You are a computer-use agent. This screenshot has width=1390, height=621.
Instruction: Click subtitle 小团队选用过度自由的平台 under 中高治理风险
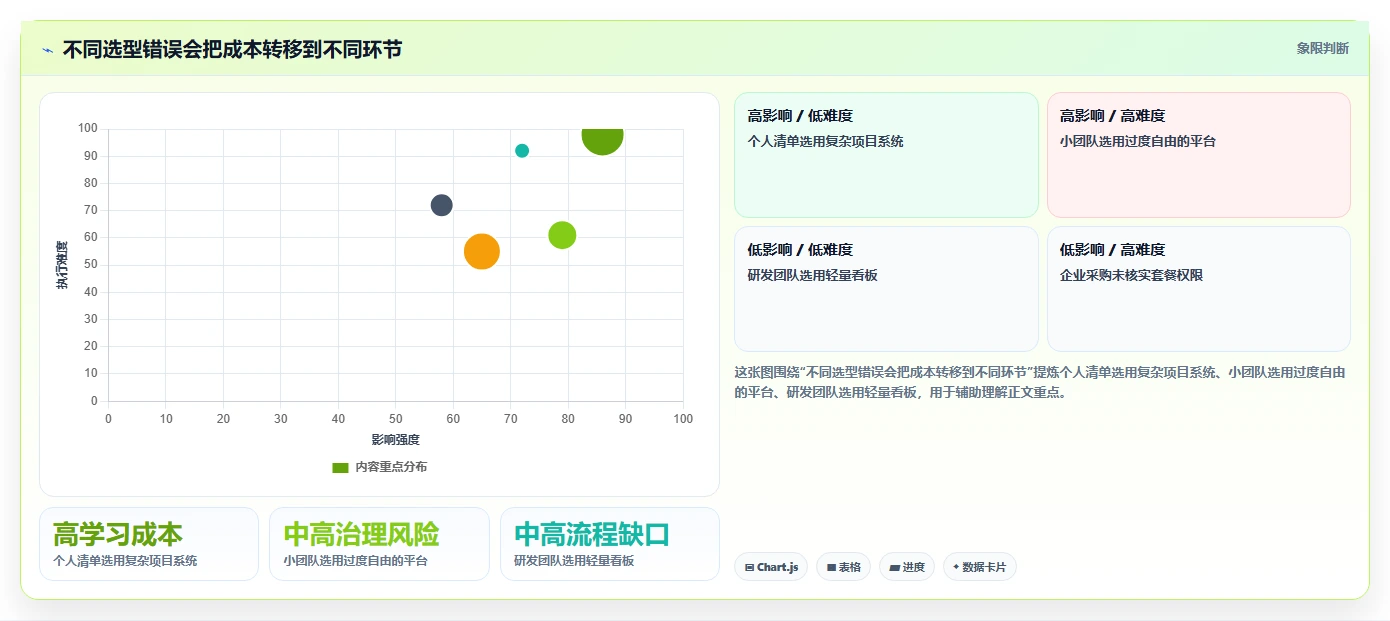coord(355,561)
